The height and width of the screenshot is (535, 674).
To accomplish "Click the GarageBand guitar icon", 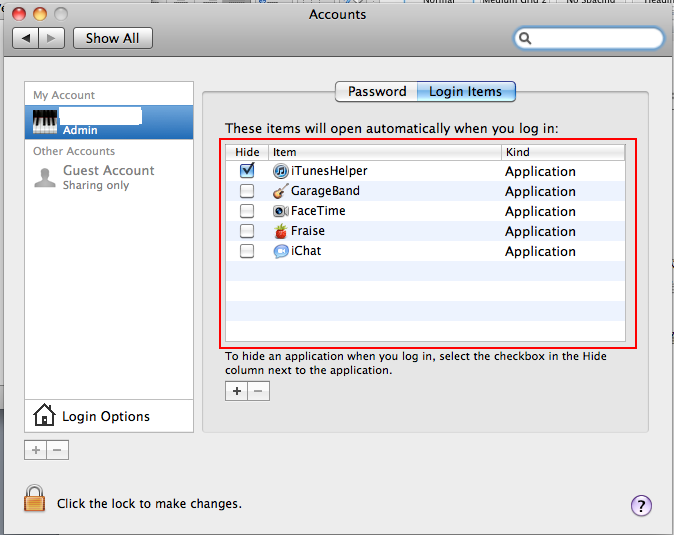I will tap(281, 191).
